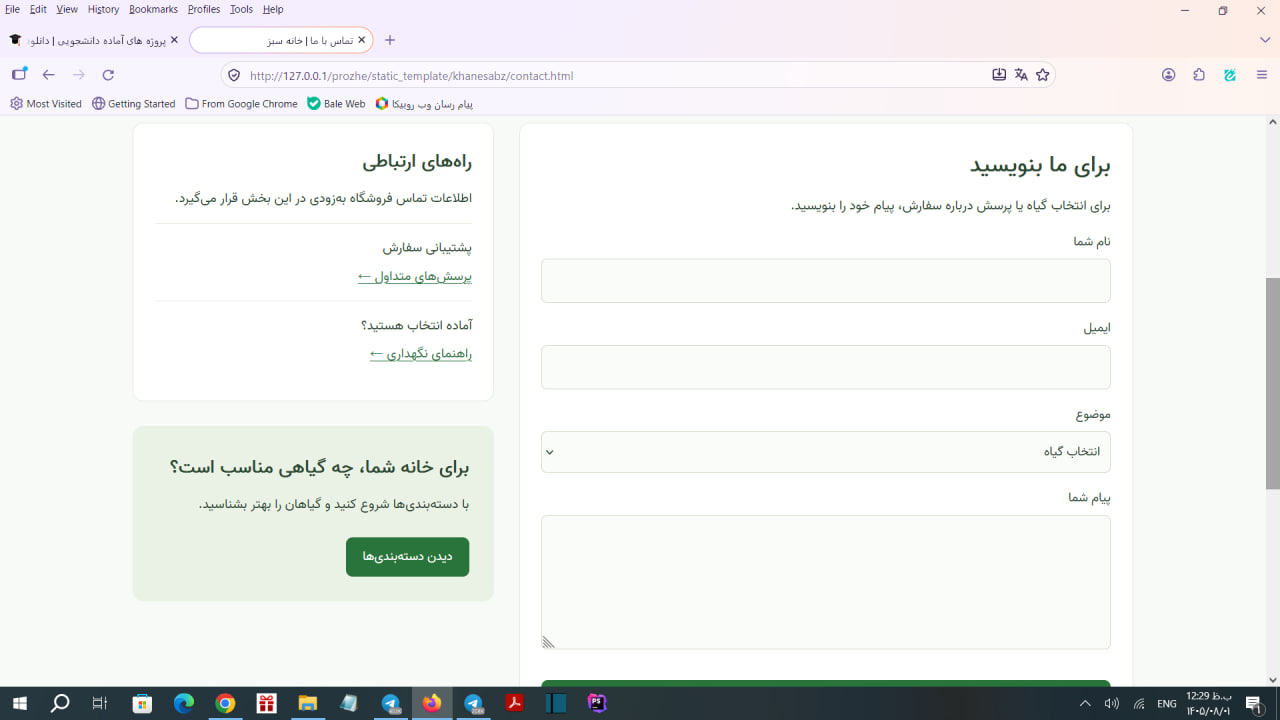Click the shield tracking protection icon
The height and width of the screenshot is (720, 1280).
[234, 75]
